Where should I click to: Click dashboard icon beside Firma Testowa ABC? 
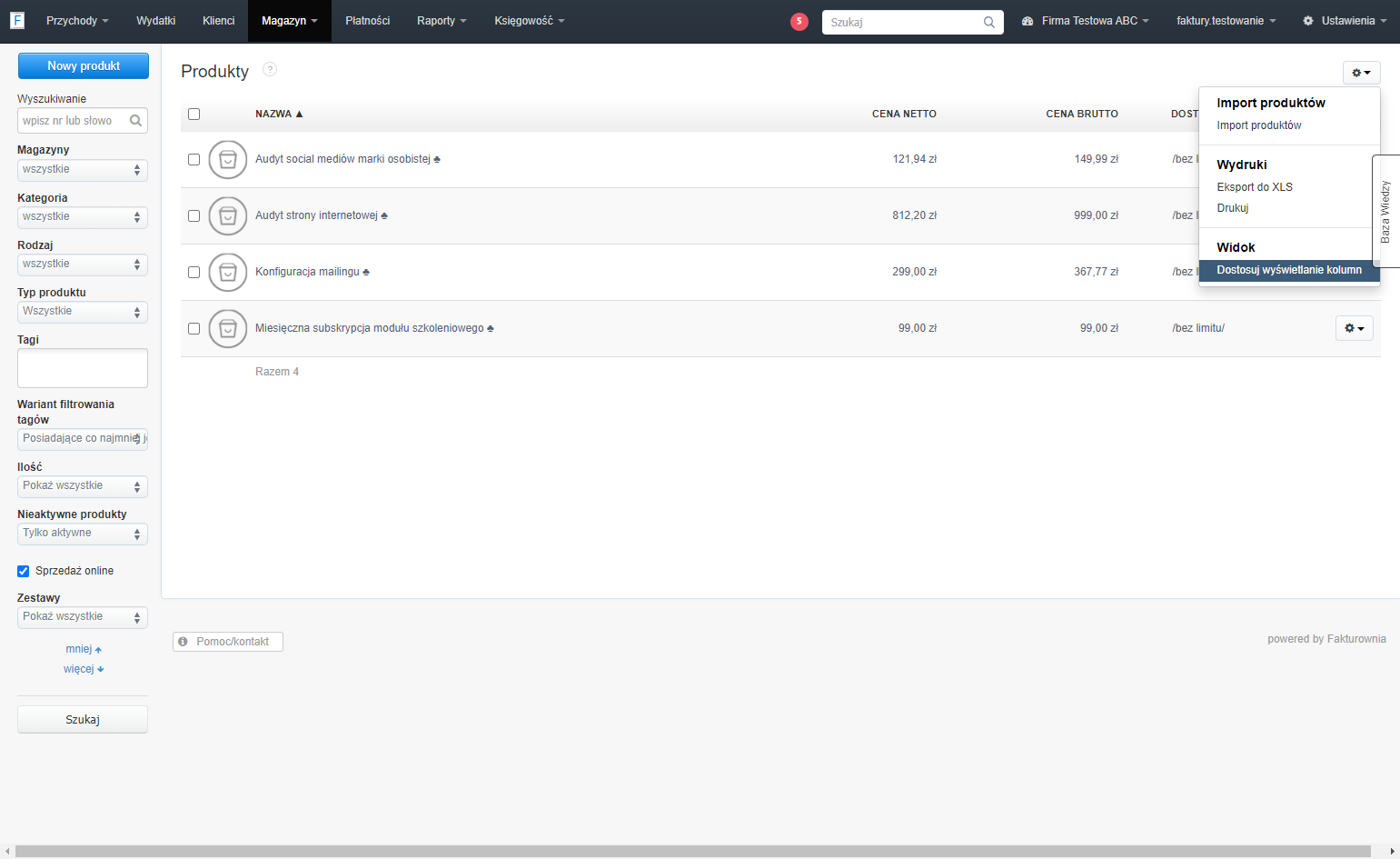click(x=1028, y=21)
